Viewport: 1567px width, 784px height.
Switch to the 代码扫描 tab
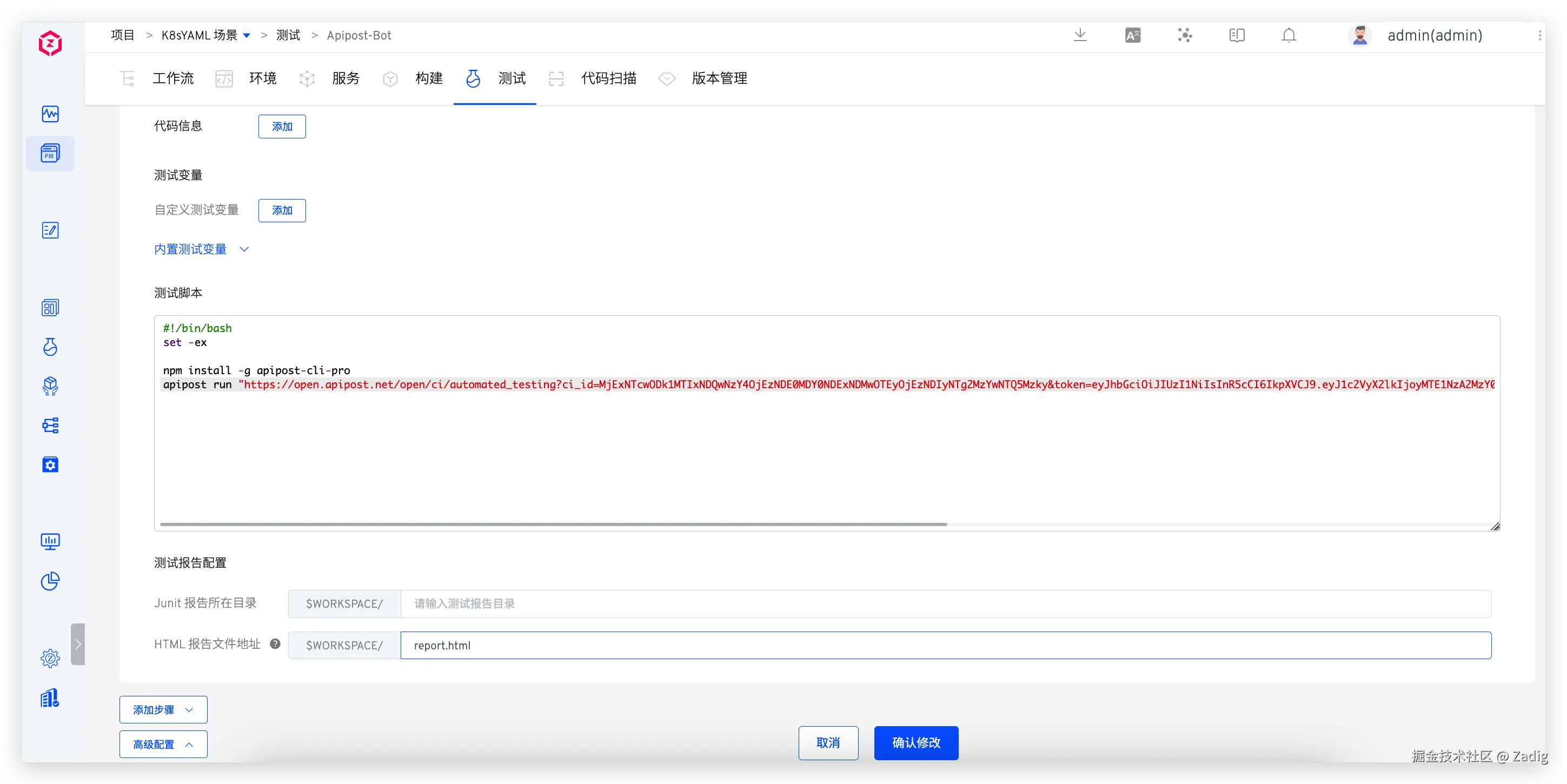(x=608, y=78)
